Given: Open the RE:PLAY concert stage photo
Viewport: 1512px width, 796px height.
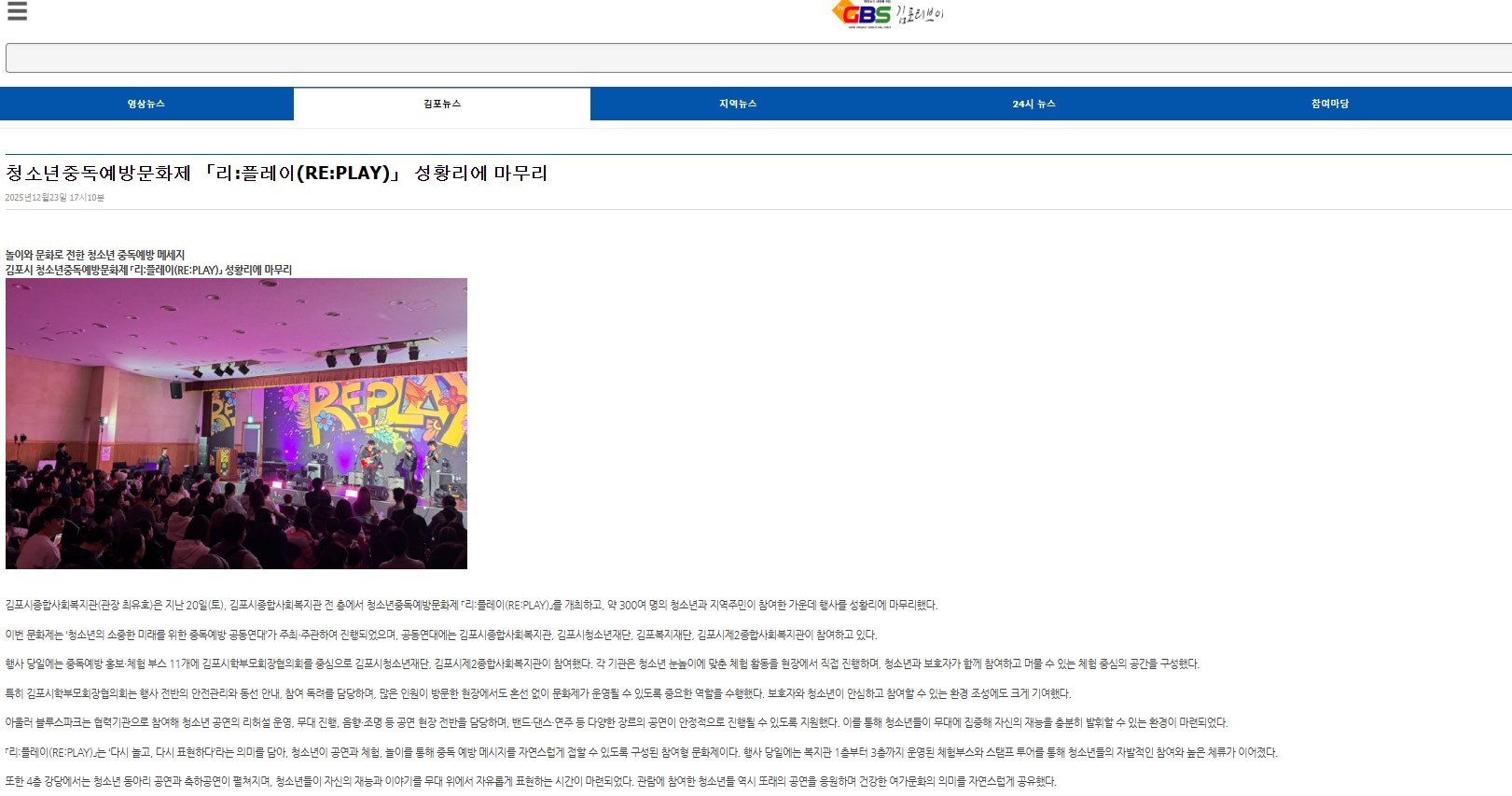Looking at the screenshot, I should (x=236, y=424).
